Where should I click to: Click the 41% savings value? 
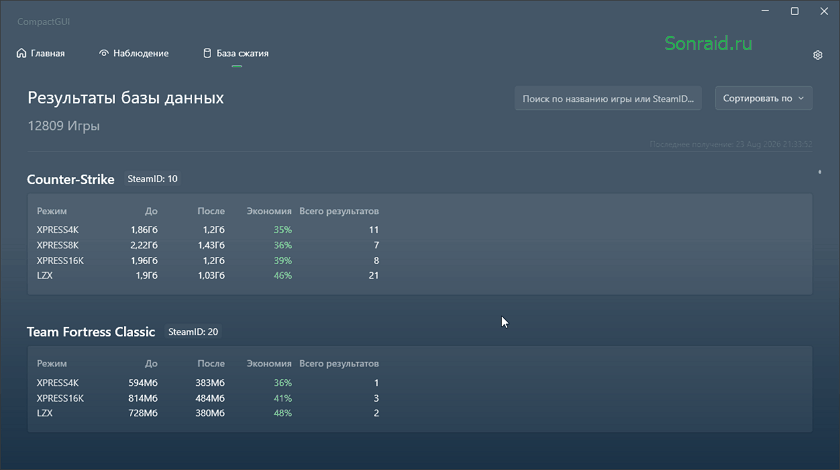point(283,398)
